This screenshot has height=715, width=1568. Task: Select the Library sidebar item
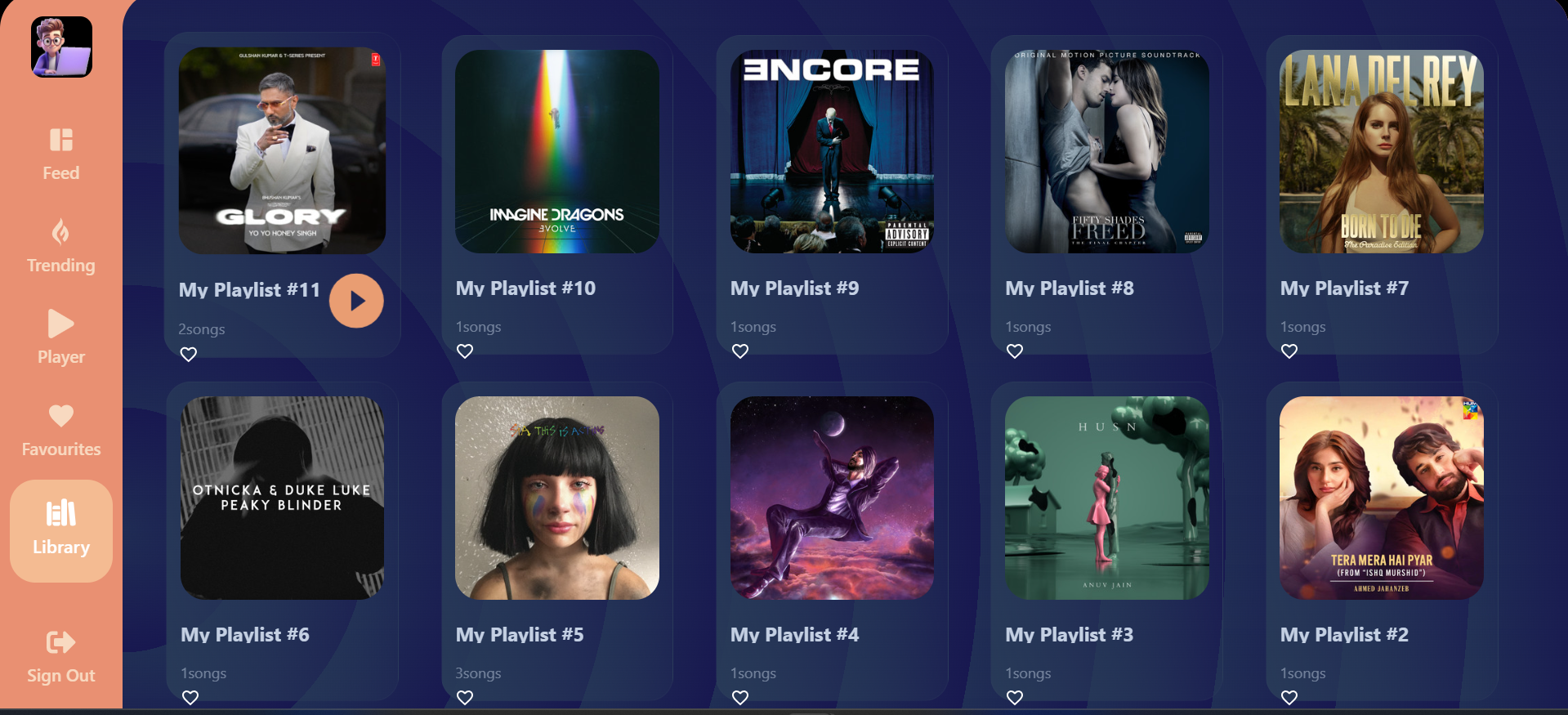click(x=61, y=531)
